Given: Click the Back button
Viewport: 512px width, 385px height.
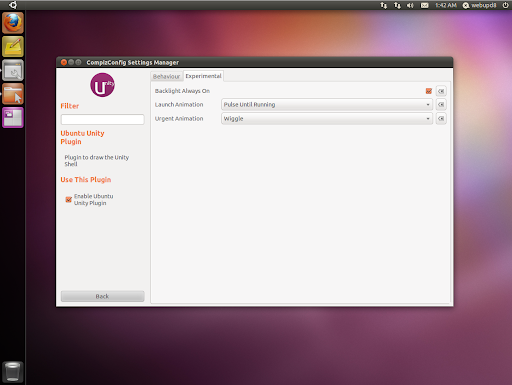Looking at the screenshot, I should [103, 296].
